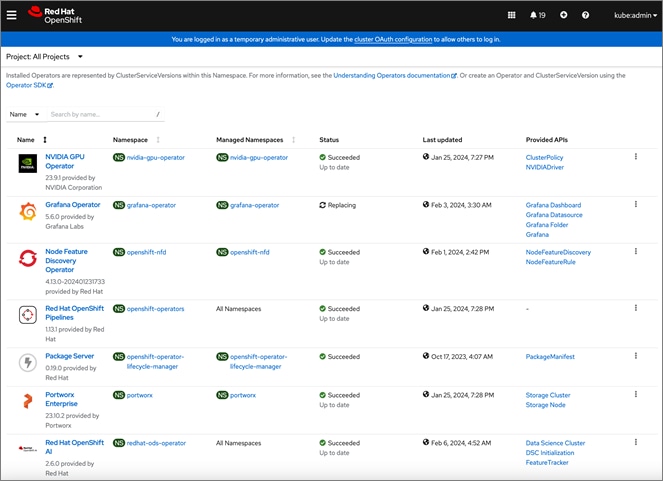Open redhat-ods-operator namespace link
This screenshot has height=481, width=663.
(x=156, y=443)
